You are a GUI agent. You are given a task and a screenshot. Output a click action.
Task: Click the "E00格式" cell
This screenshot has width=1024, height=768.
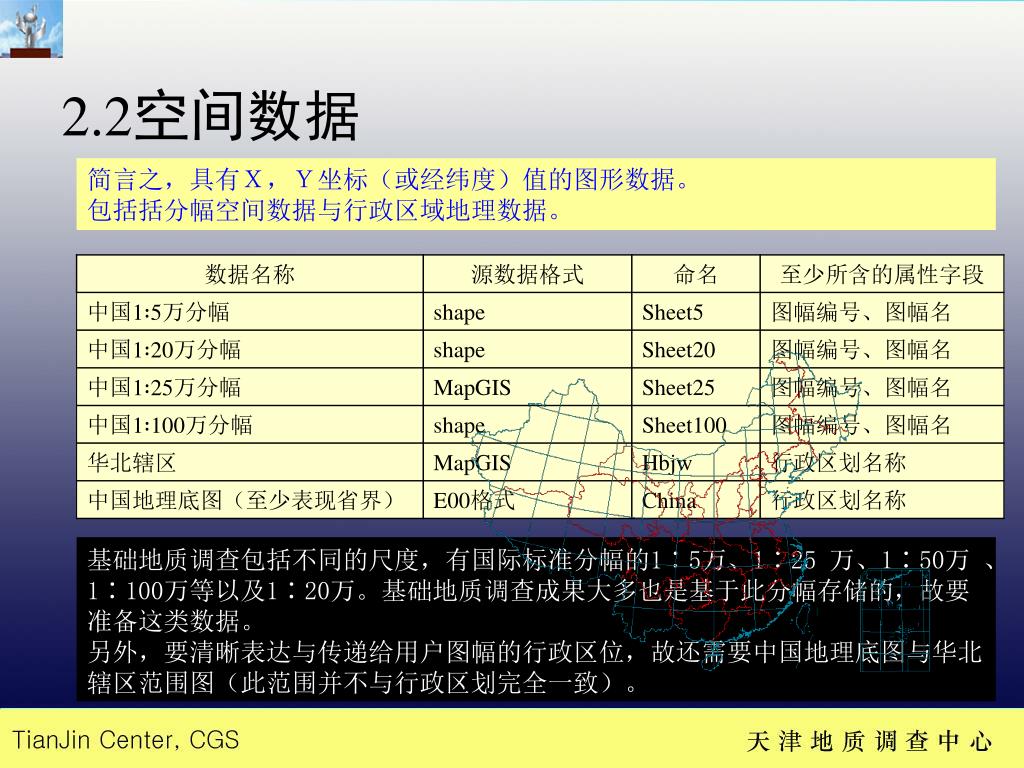527,500
